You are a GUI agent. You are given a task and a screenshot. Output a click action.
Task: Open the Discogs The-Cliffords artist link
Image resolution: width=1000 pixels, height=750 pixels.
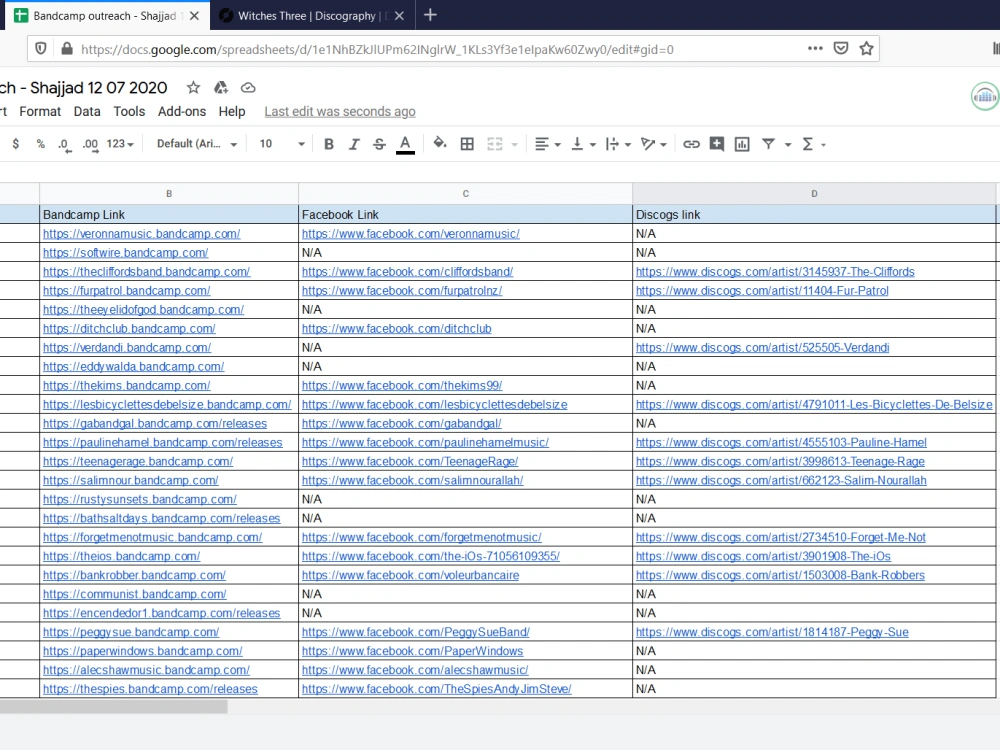coord(775,272)
